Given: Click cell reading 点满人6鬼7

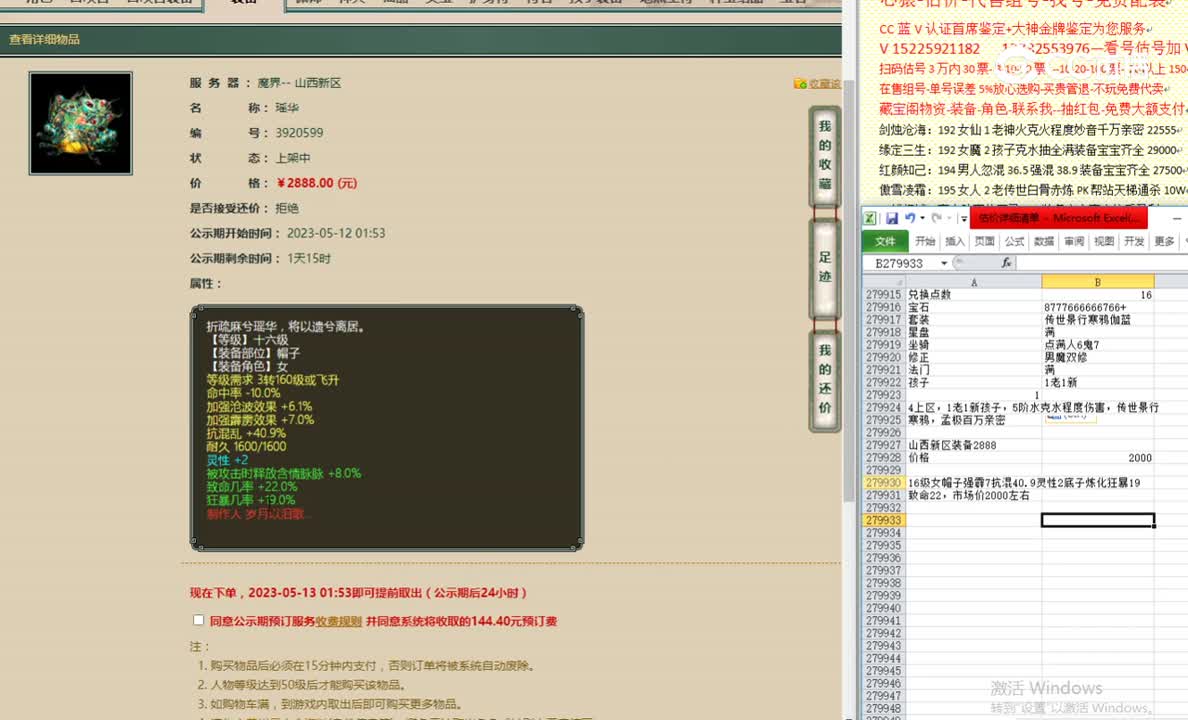Looking at the screenshot, I should pos(1098,345).
